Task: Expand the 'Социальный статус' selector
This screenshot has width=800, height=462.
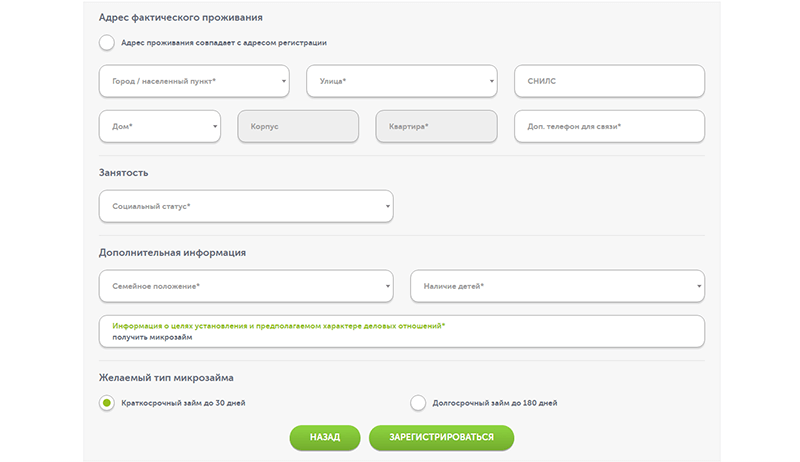Action: 246,207
